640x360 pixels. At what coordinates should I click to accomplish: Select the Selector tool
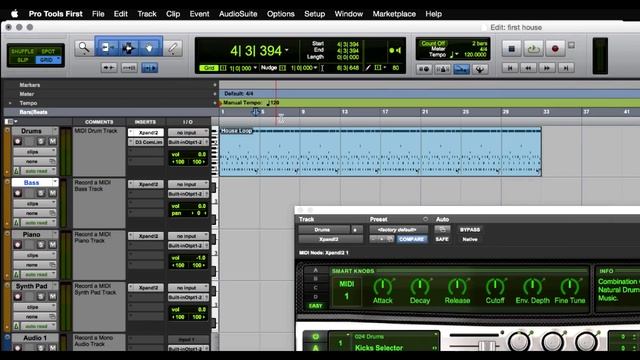pos(129,48)
